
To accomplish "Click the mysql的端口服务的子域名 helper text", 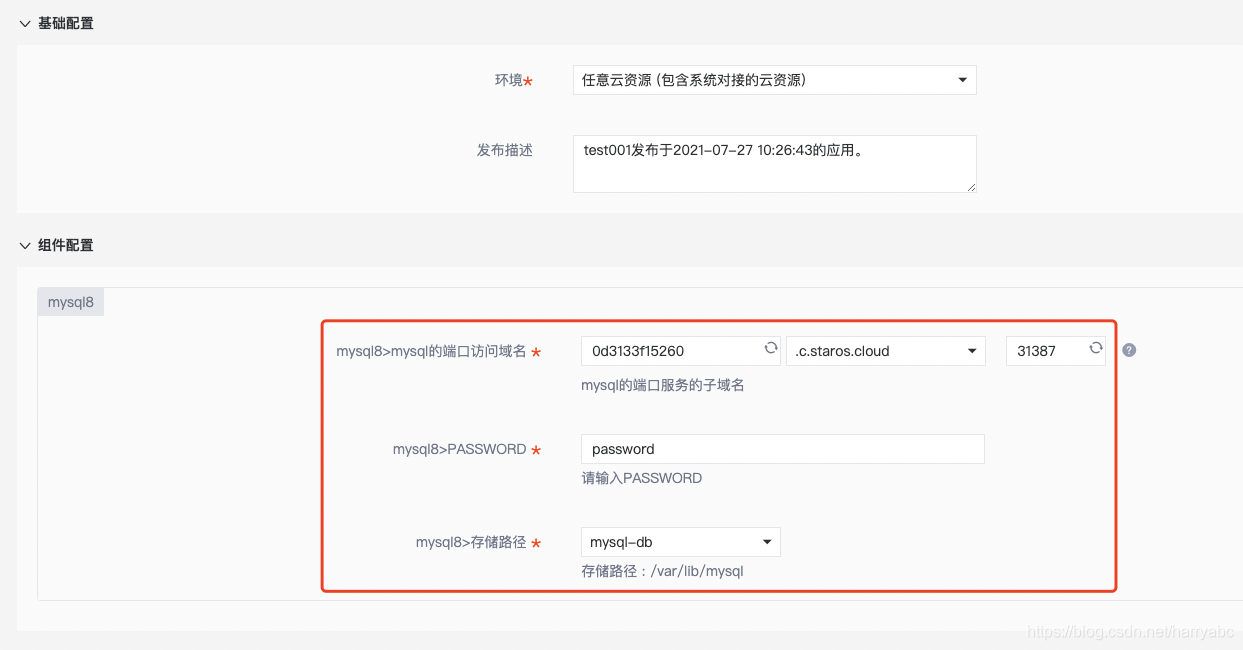I will click(663, 383).
